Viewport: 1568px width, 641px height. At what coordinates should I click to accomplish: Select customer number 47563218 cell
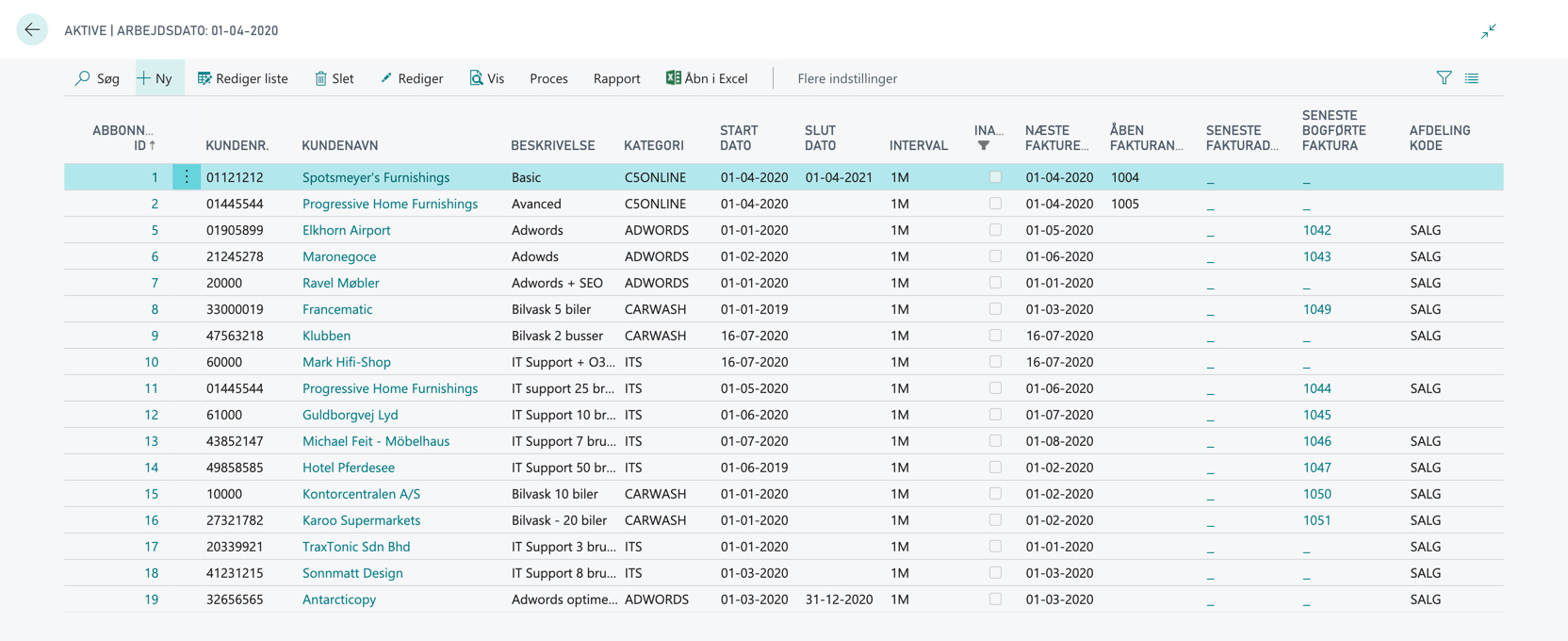click(235, 336)
